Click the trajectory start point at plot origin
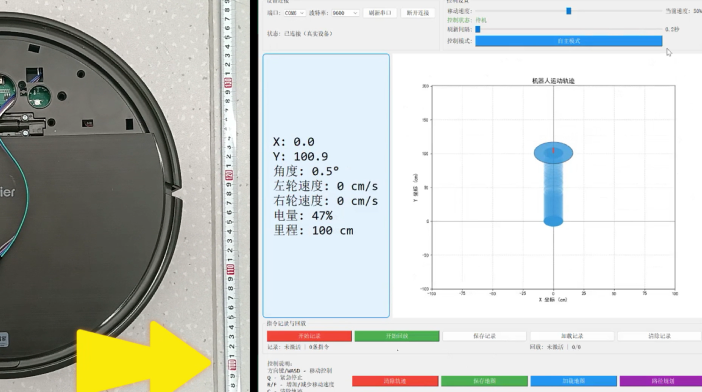The height and width of the screenshot is (392, 702). 553,221
